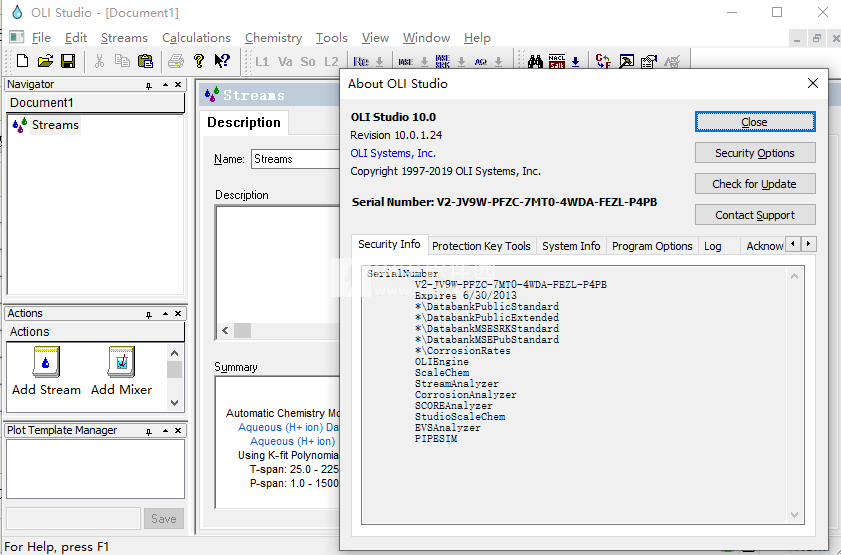
Task: Collapse the Navigator panel with its arrow
Action: (165, 85)
